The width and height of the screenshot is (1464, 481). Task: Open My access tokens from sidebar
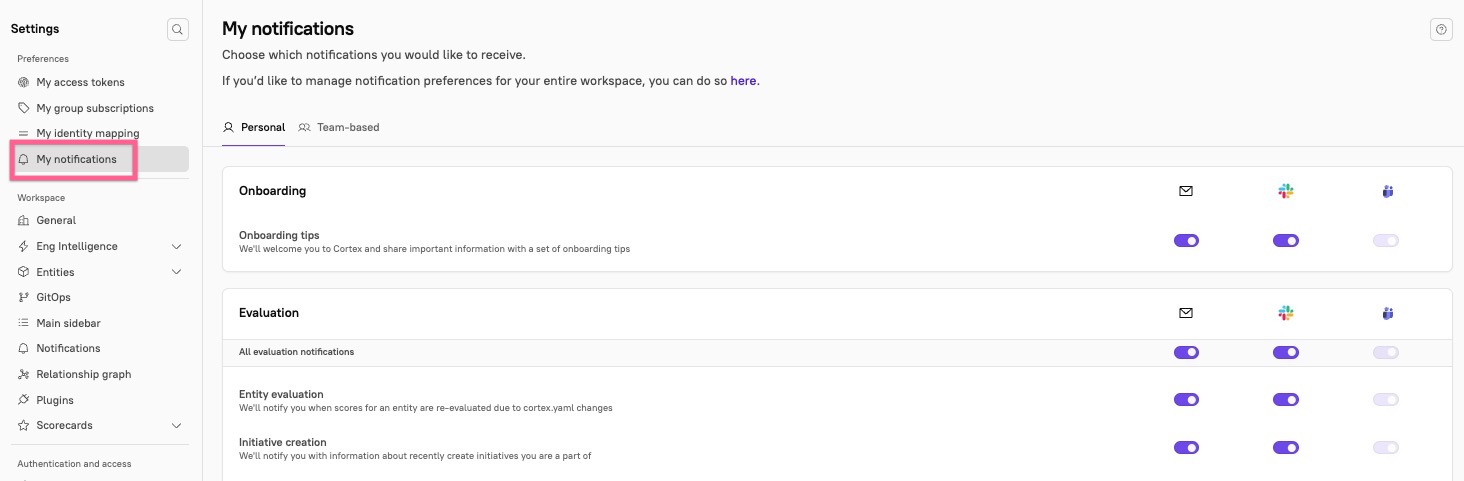tap(80, 82)
